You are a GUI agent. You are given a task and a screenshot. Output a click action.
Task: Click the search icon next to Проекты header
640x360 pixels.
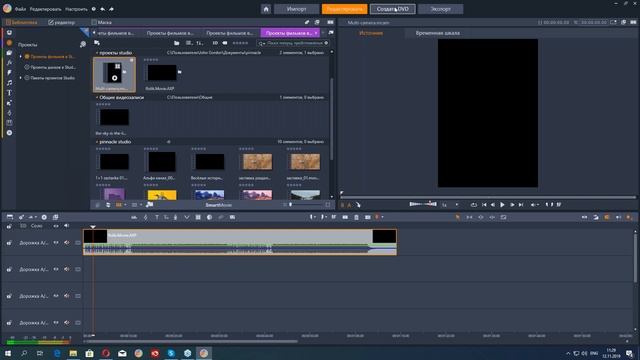pos(83,44)
